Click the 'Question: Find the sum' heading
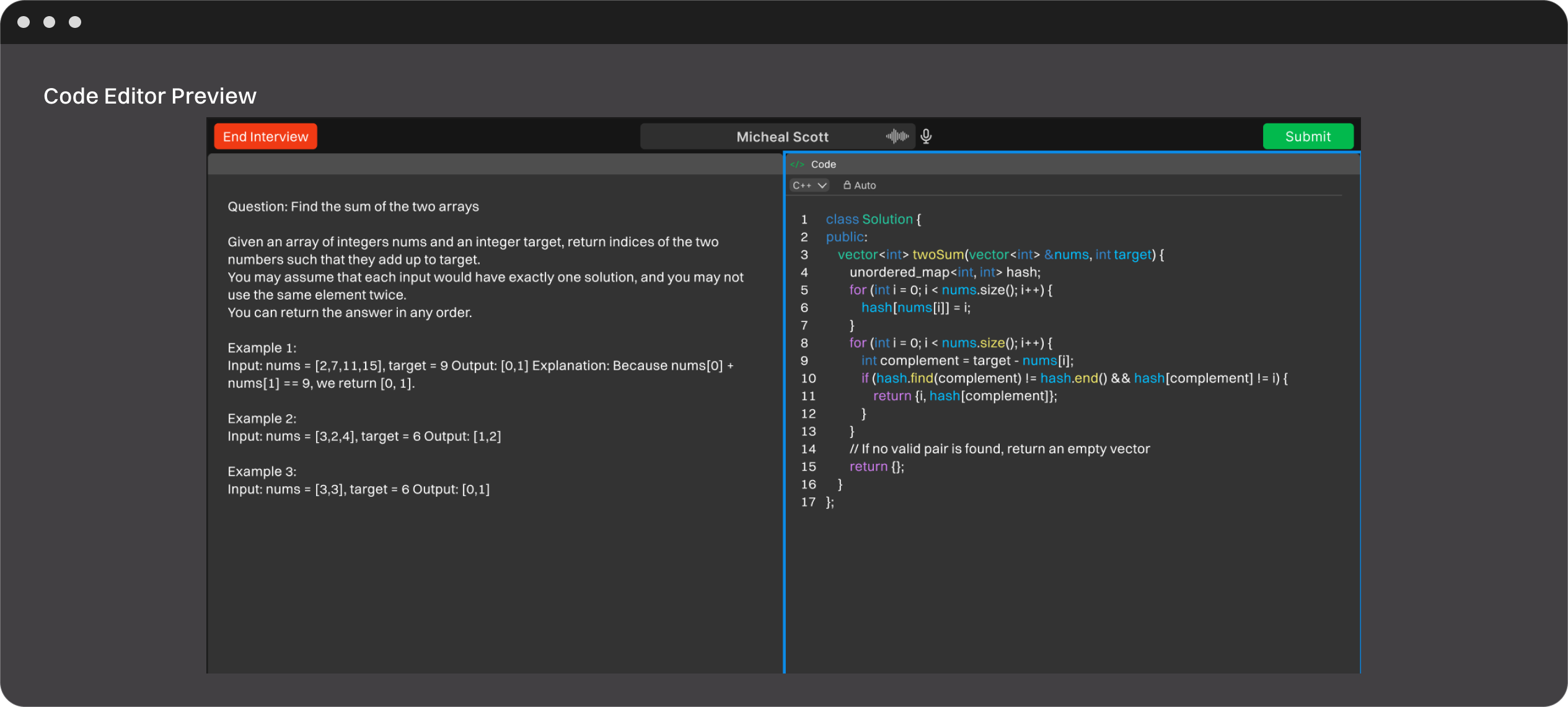 [x=353, y=207]
